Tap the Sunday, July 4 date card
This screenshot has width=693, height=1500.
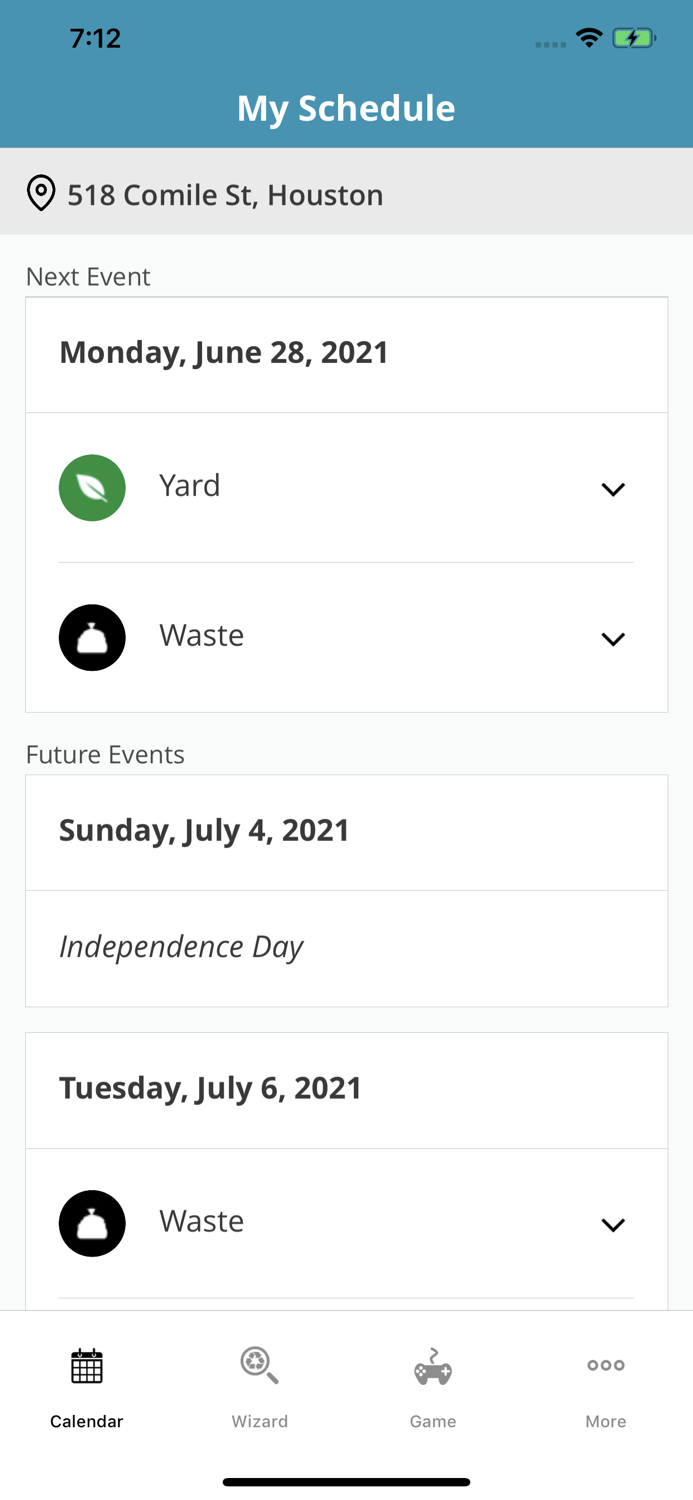[x=204, y=830]
